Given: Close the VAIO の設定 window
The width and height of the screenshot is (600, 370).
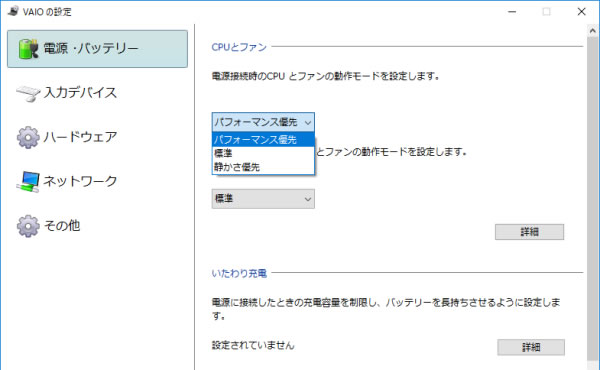Looking at the screenshot, I should pos(582,12).
